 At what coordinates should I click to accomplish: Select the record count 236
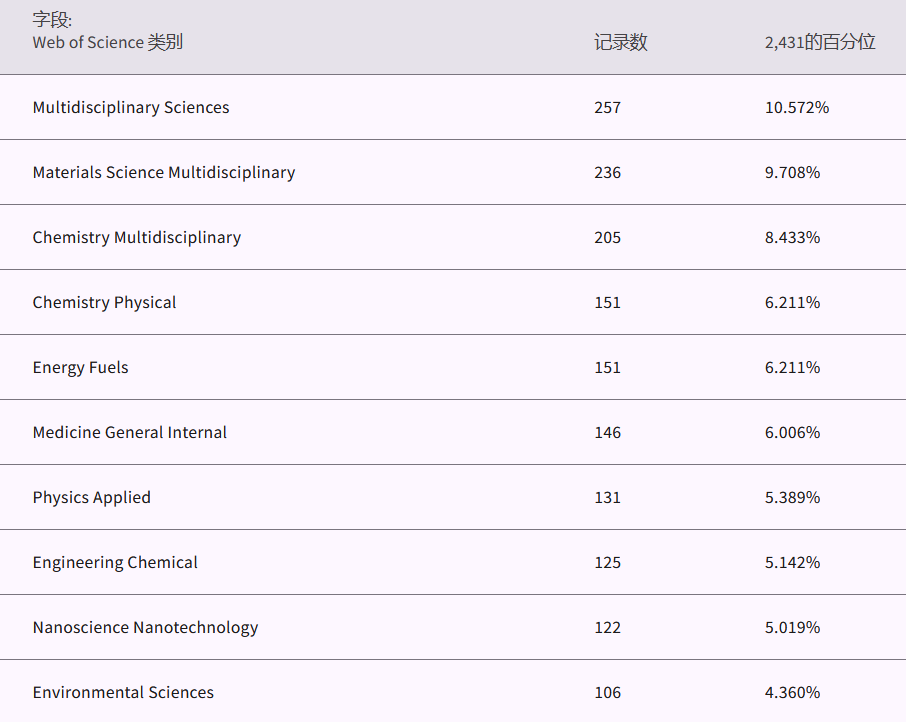point(607,172)
